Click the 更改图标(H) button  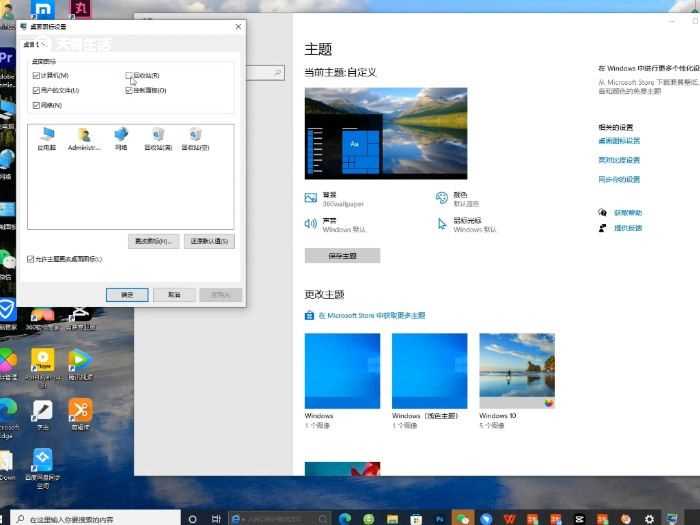(x=154, y=241)
